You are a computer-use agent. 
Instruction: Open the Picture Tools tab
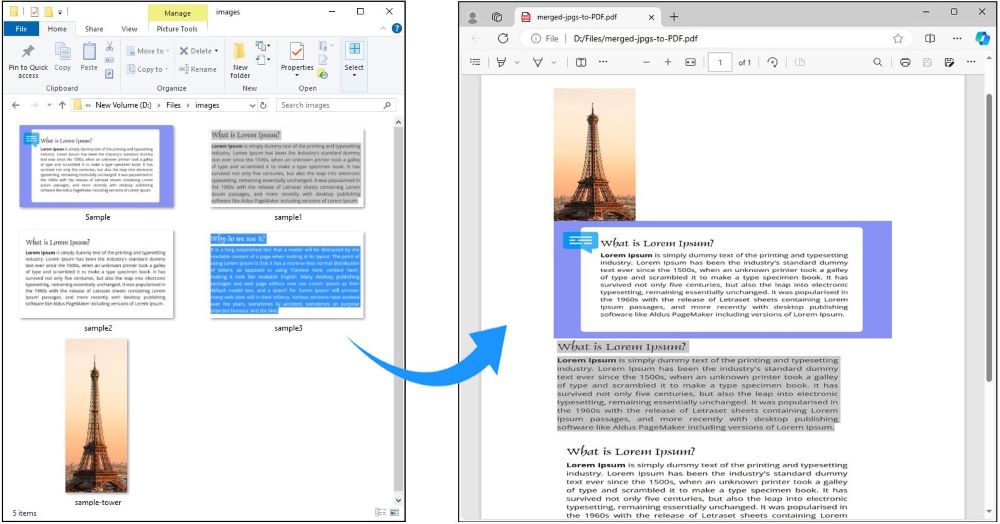click(x=177, y=29)
